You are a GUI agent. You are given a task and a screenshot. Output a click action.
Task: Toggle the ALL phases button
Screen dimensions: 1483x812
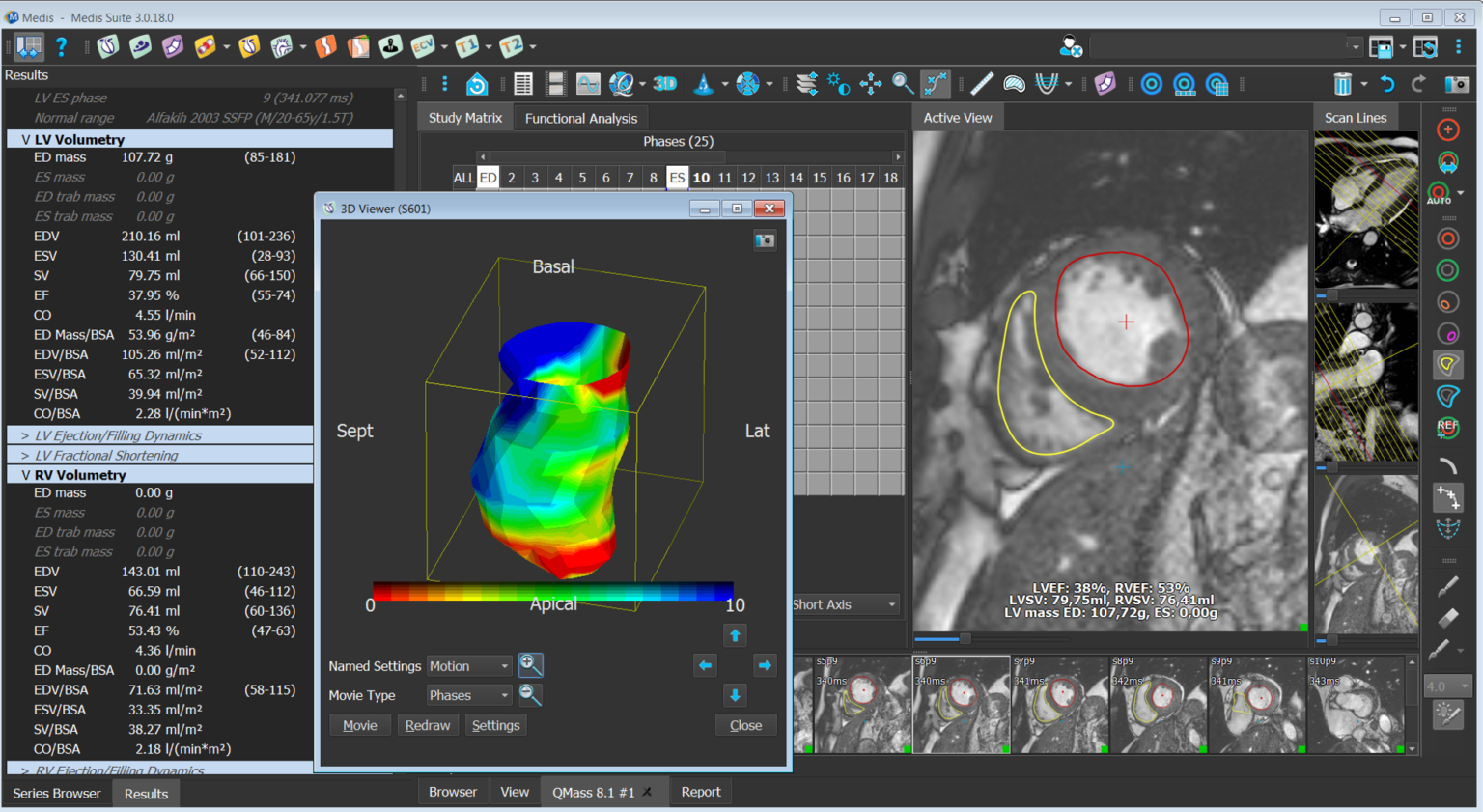[x=463, y=178]
